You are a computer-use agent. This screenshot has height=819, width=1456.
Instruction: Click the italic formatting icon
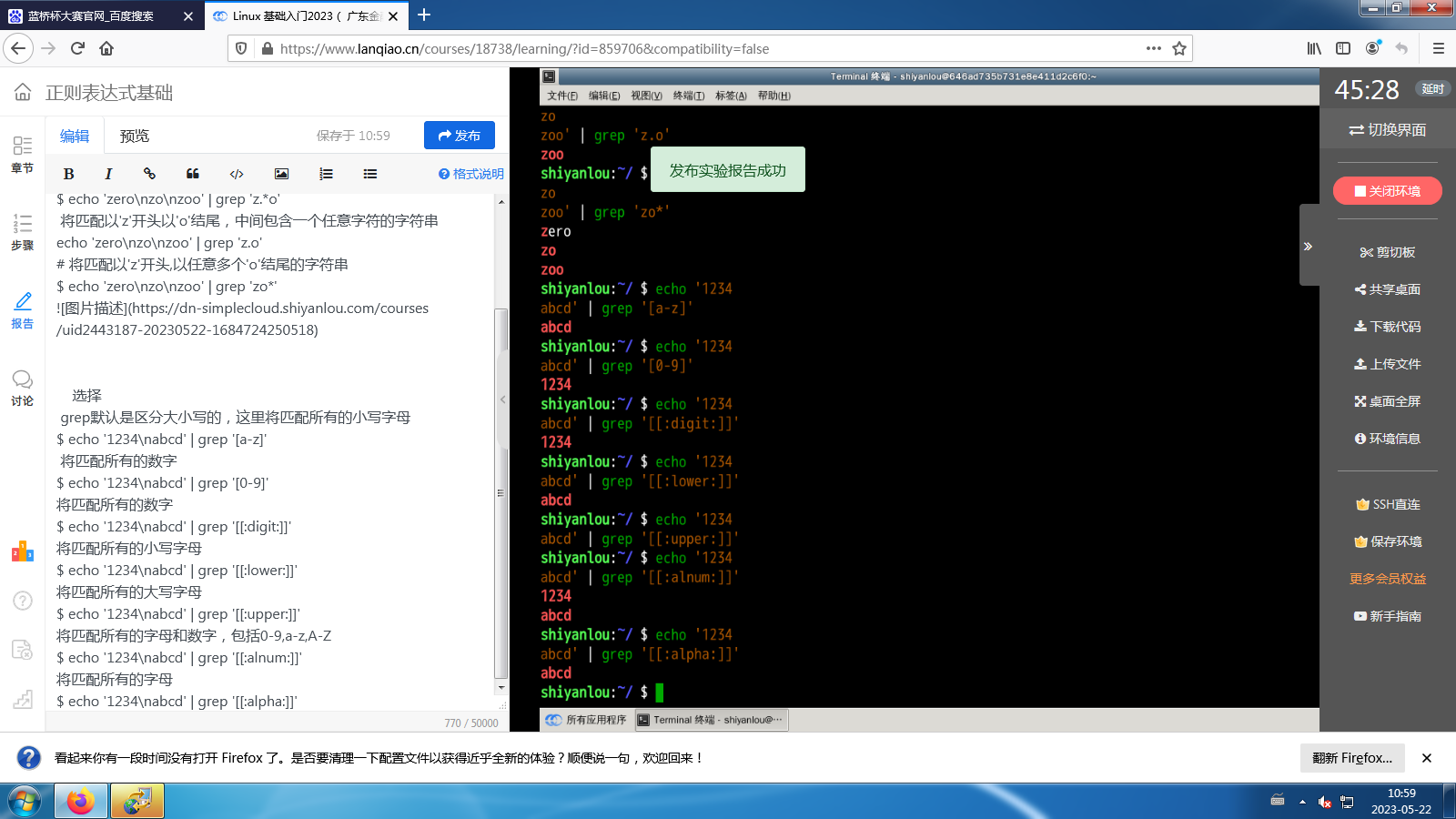[108, 174]
